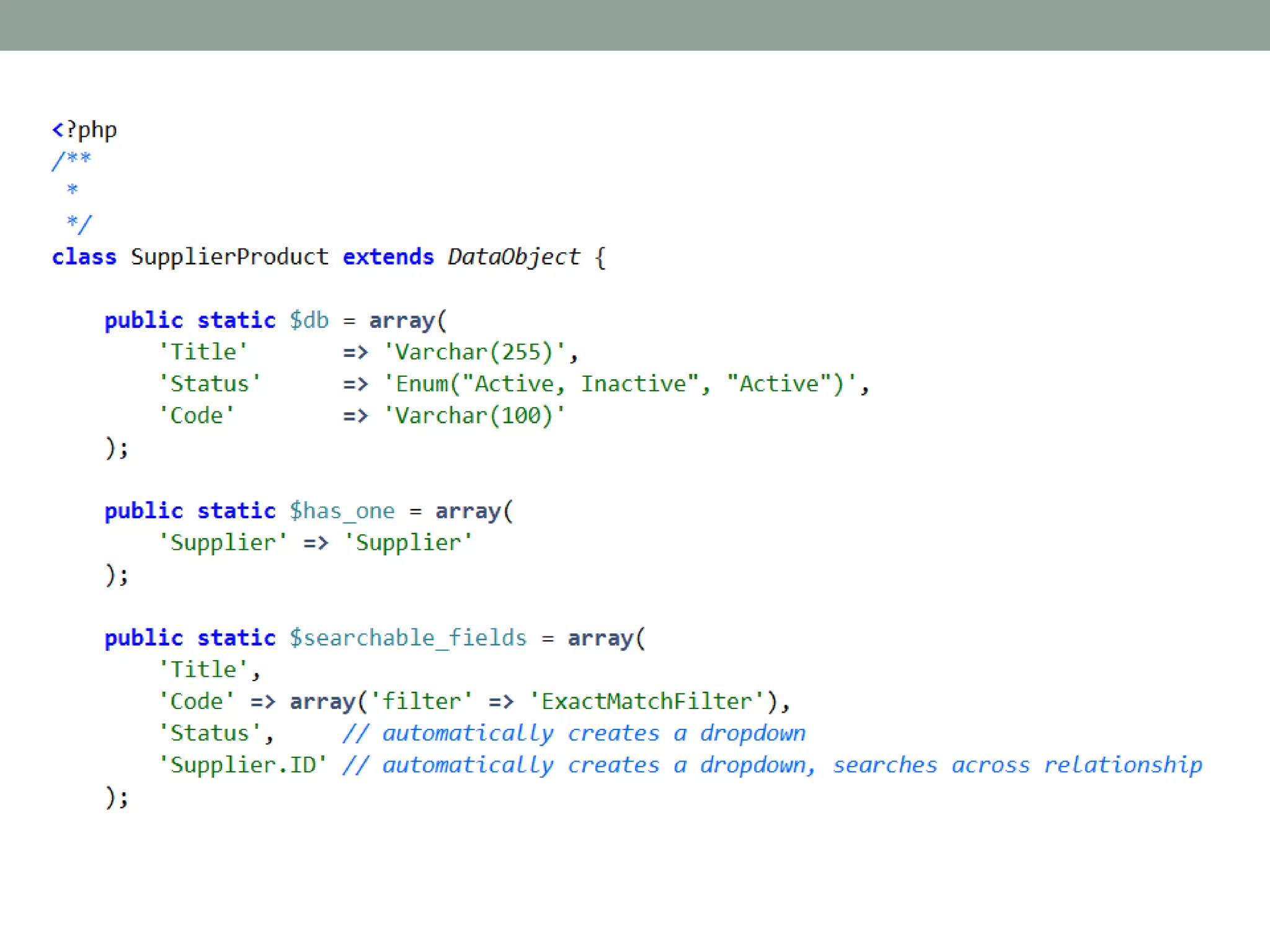Click the 'Status' key in searchable fields
The width and height of the screenshot is (1270, 952).
[210, 733]
